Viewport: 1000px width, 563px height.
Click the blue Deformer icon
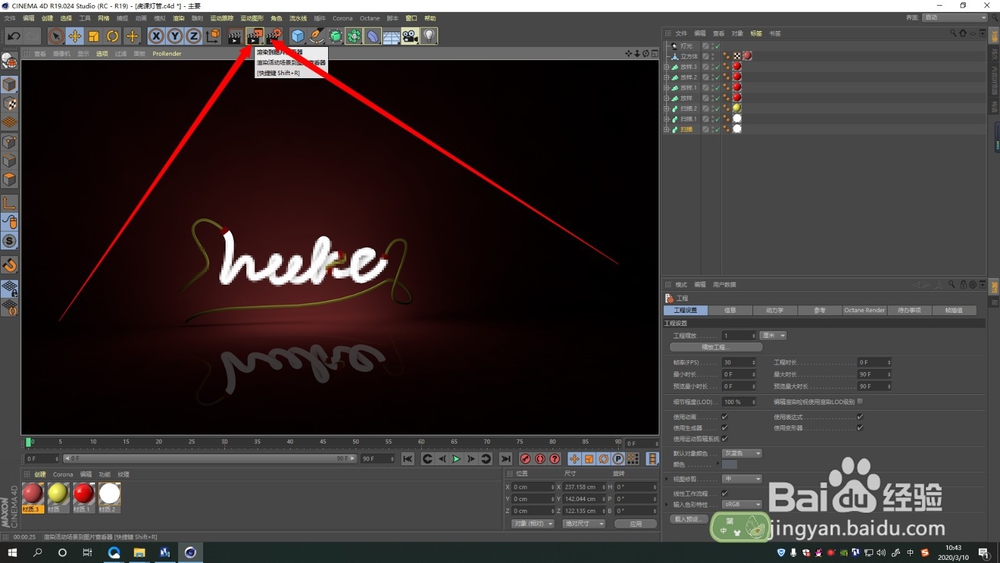click(372, 36)
